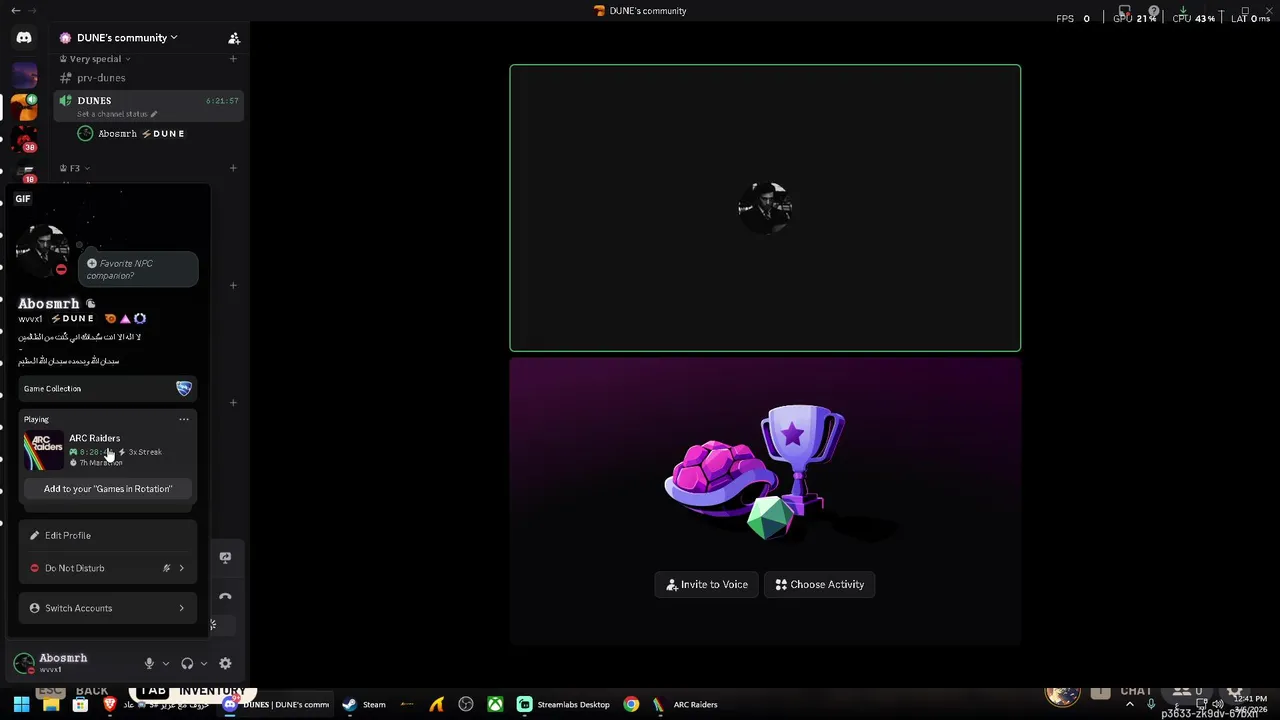Click the orange profile badge
1280x720 pixels.
[x=110, y=319]
